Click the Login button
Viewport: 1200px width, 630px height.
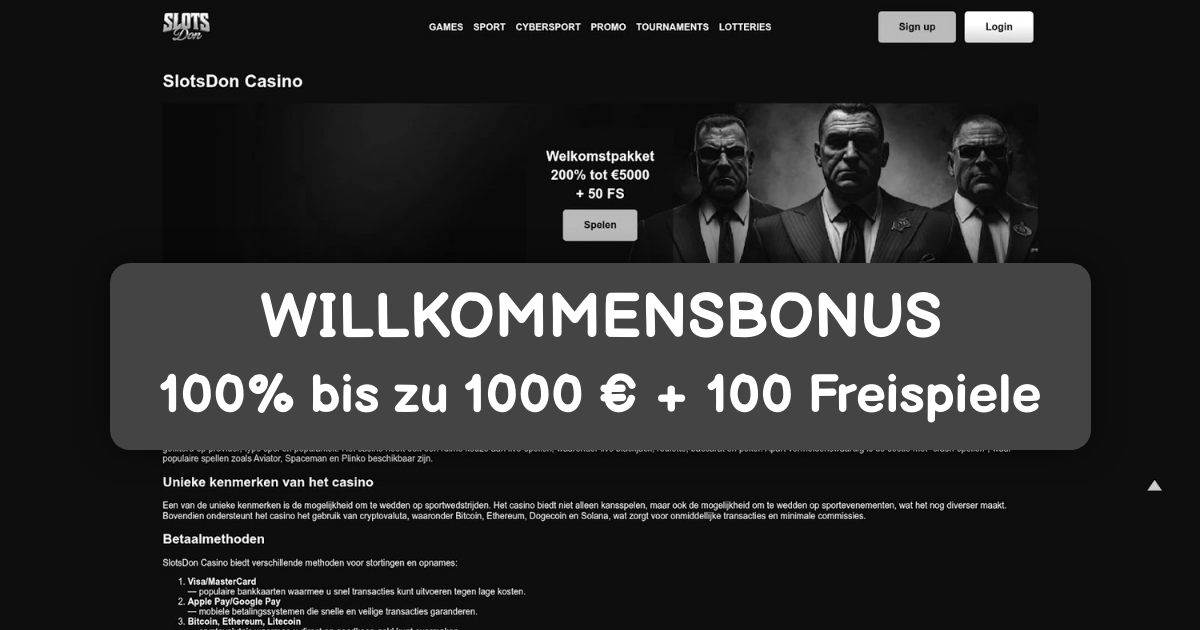[999, 27]
